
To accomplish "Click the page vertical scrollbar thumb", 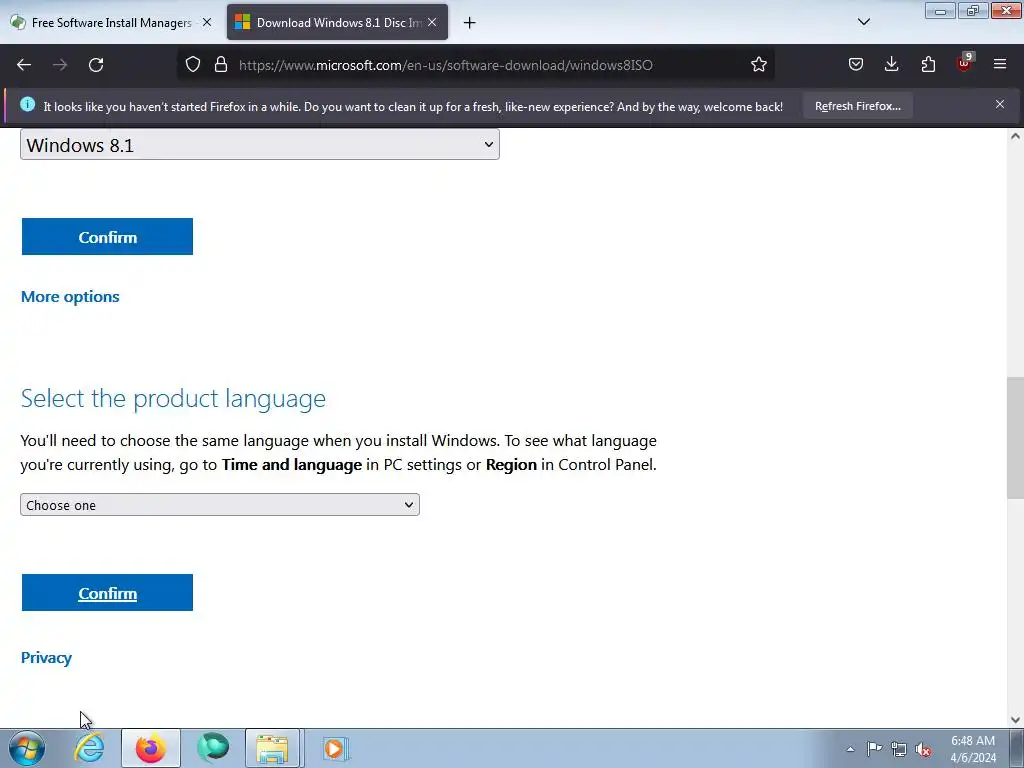I will (x=1015, y=438).
